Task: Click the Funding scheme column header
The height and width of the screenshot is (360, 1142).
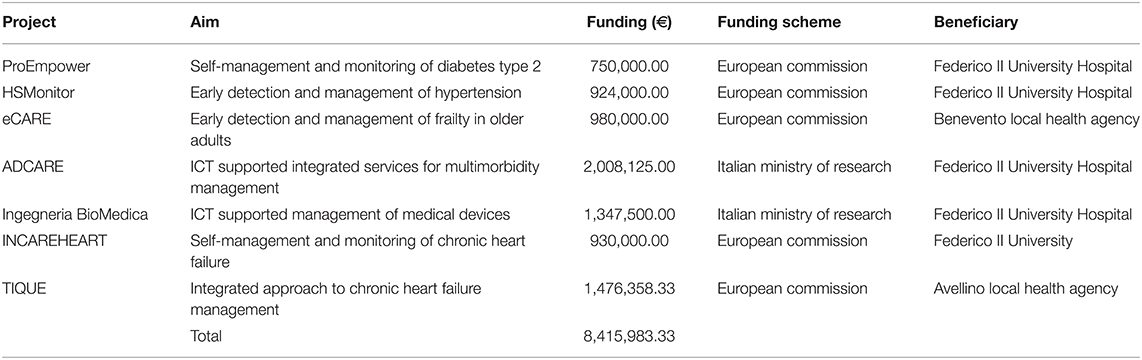Action: [x=779, y=23]
